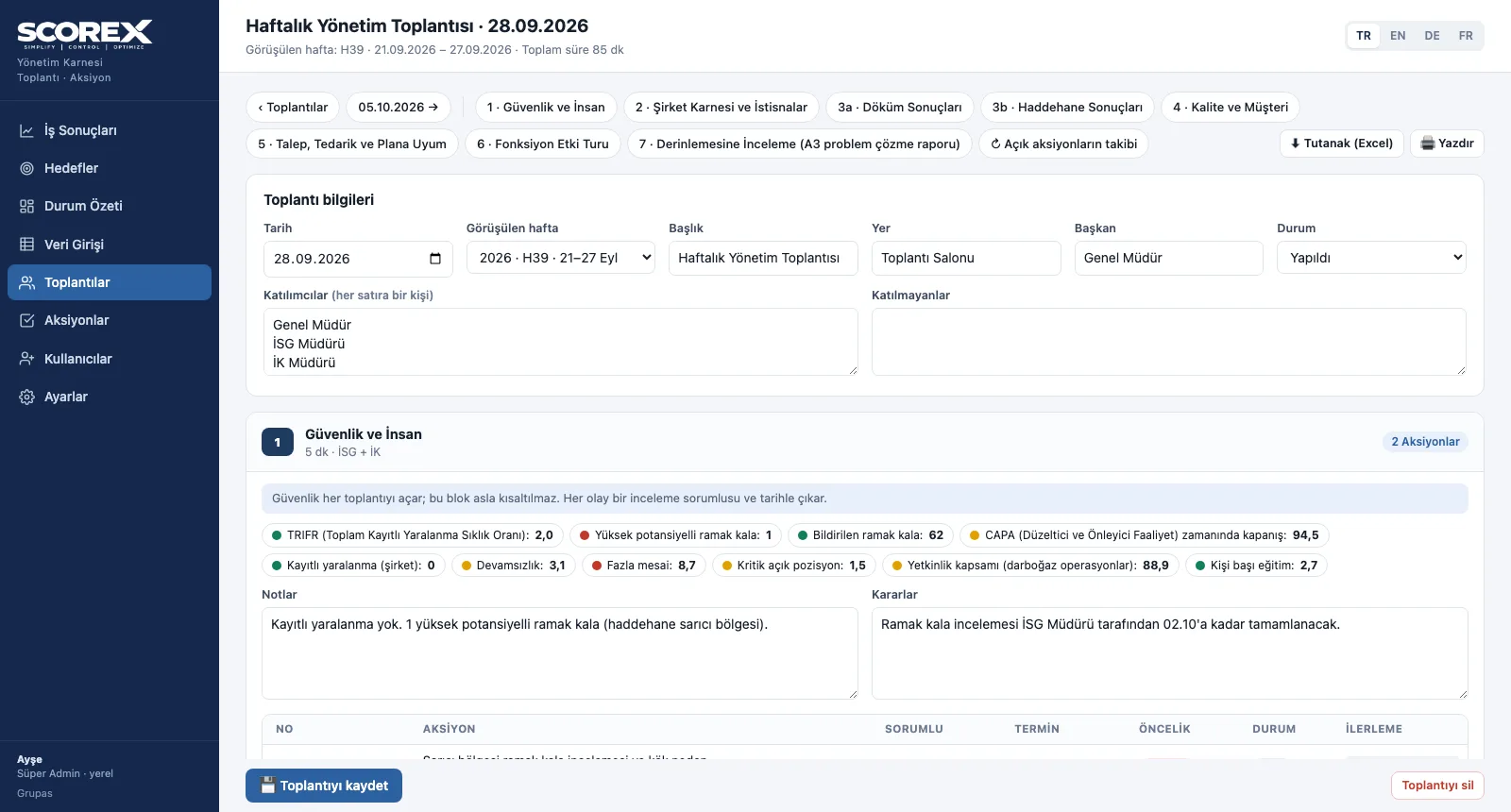Image resolution: width=1511 pixels, height=812 pixels.
Task: Click the Hedefler target icon
Action: pos(26,168)
